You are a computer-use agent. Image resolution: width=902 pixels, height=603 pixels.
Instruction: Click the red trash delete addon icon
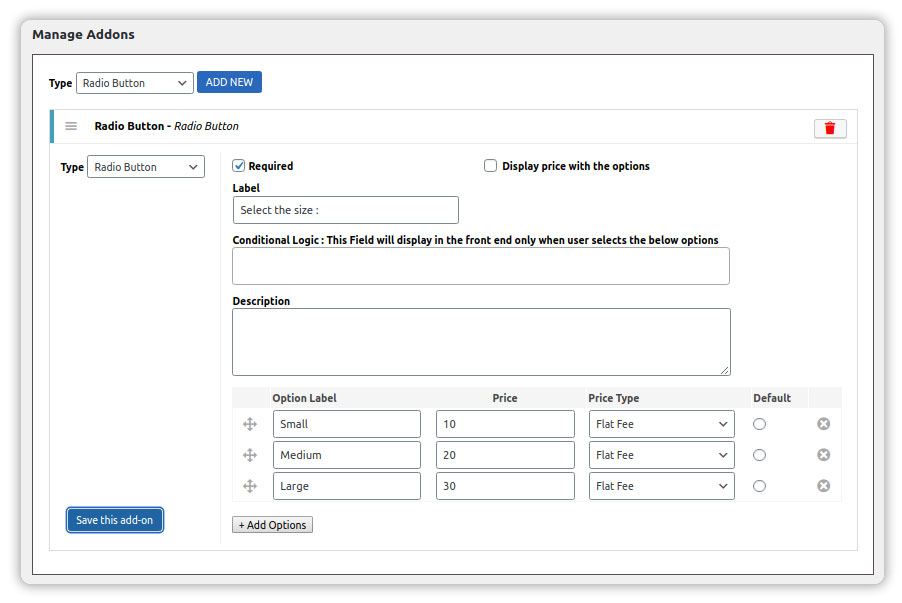(x=830, y=128)
